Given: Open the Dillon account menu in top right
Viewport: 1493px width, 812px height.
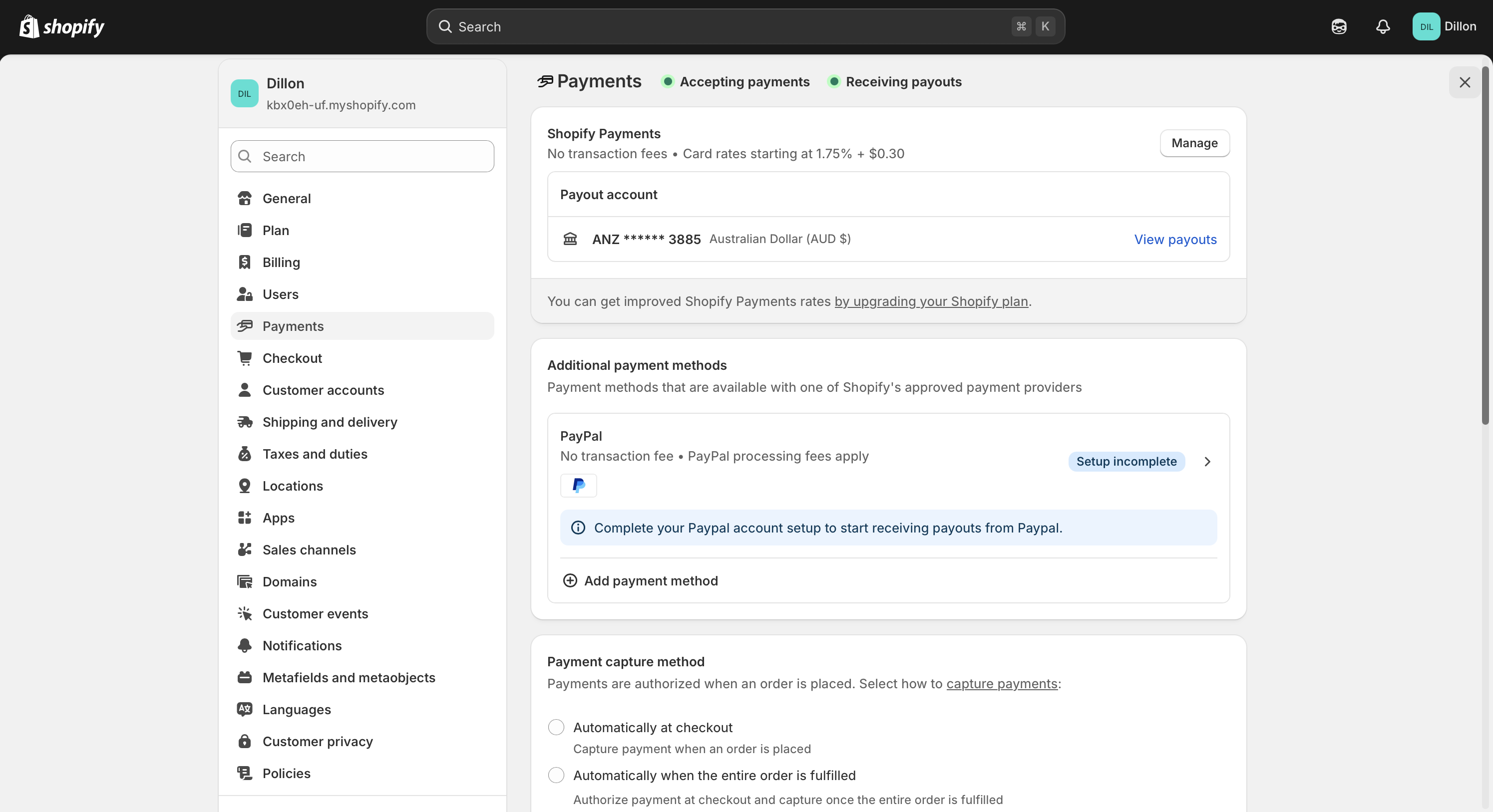Looking at the screenshot, I should click(x=1444, y=26).
